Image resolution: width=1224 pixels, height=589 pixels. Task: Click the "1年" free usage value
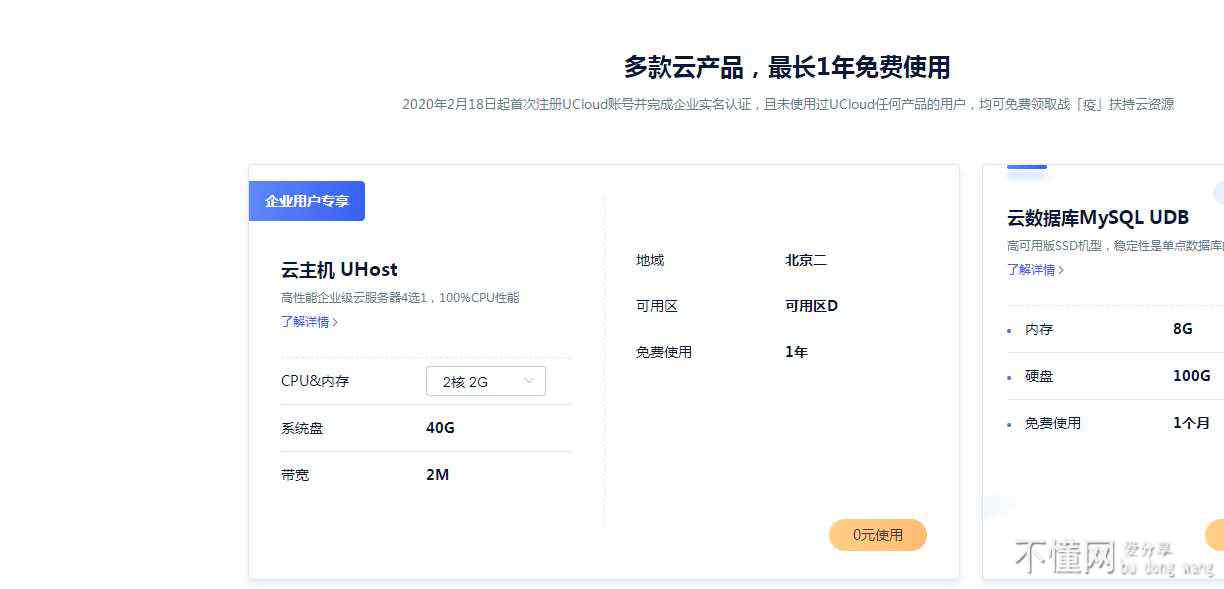coord(796,352)
